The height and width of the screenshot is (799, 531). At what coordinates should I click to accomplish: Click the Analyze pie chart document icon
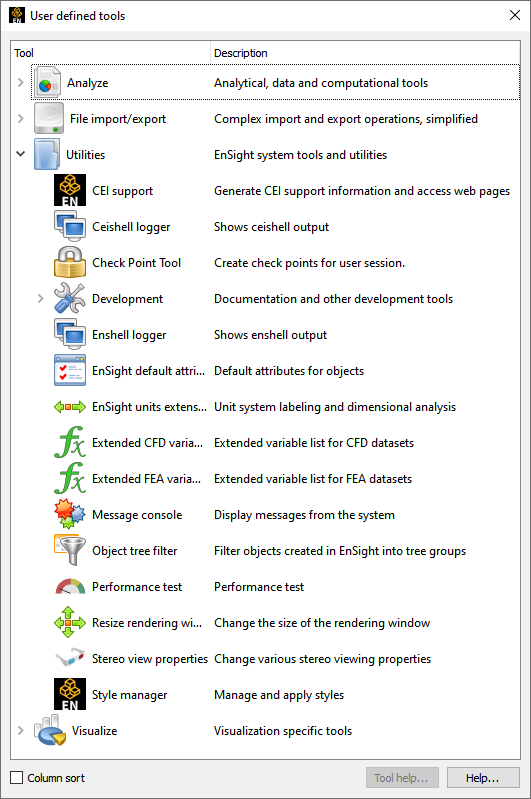(x=48, y=83)
